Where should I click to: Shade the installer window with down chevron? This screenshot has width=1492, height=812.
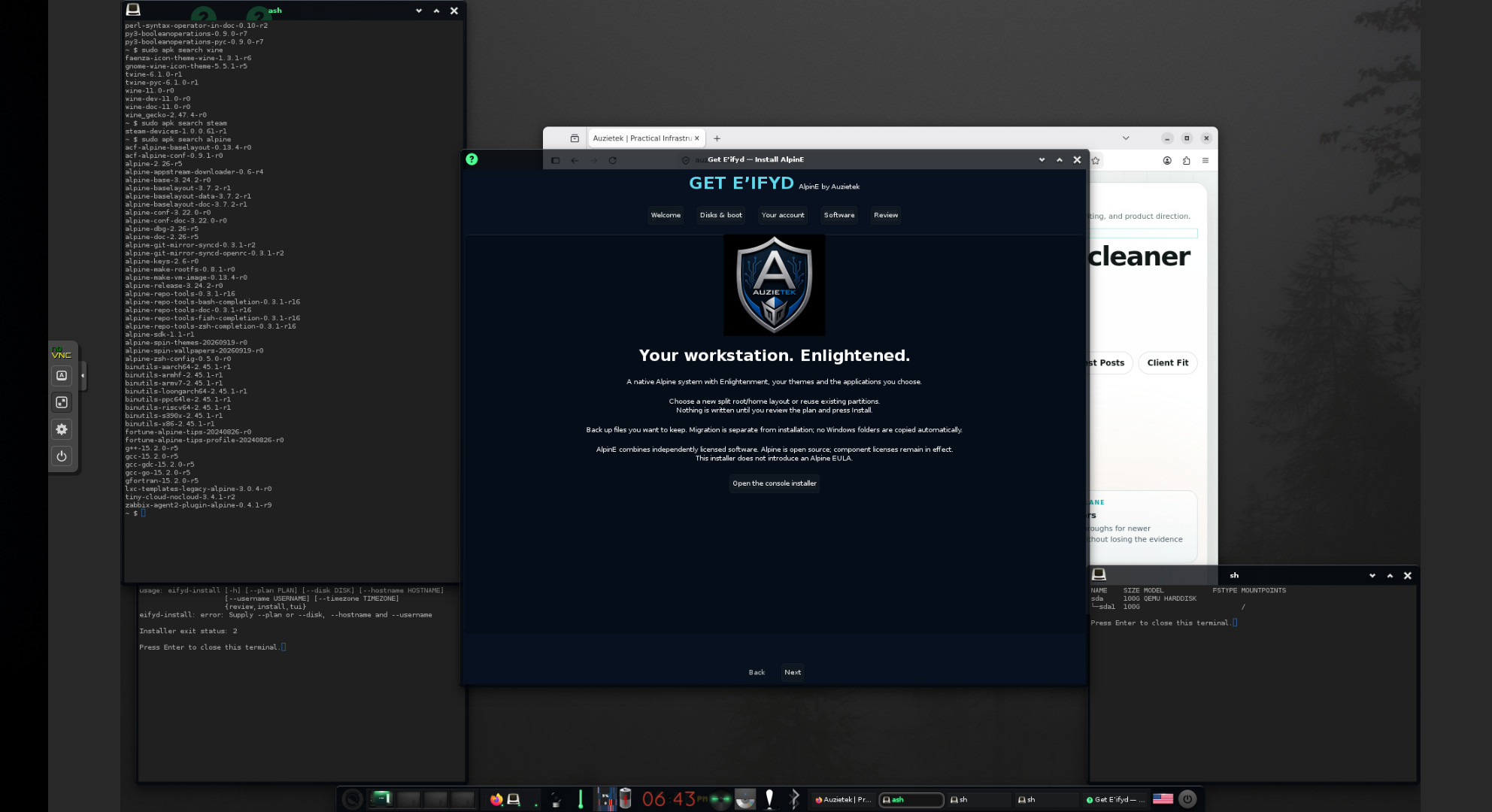pyautogui.click(x=1042, y=160)
